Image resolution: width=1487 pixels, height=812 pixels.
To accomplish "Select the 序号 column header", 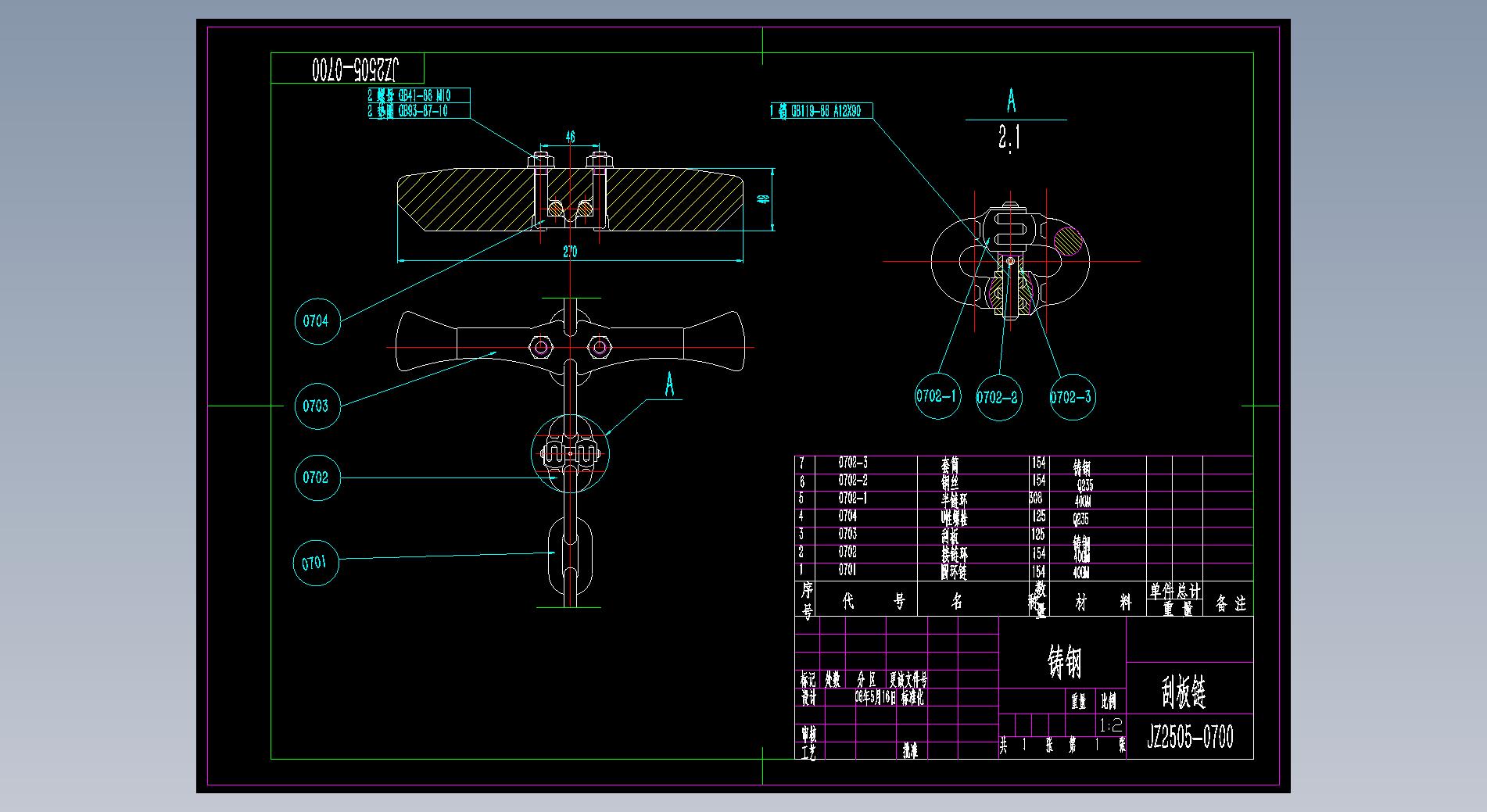I will [807, 600].
